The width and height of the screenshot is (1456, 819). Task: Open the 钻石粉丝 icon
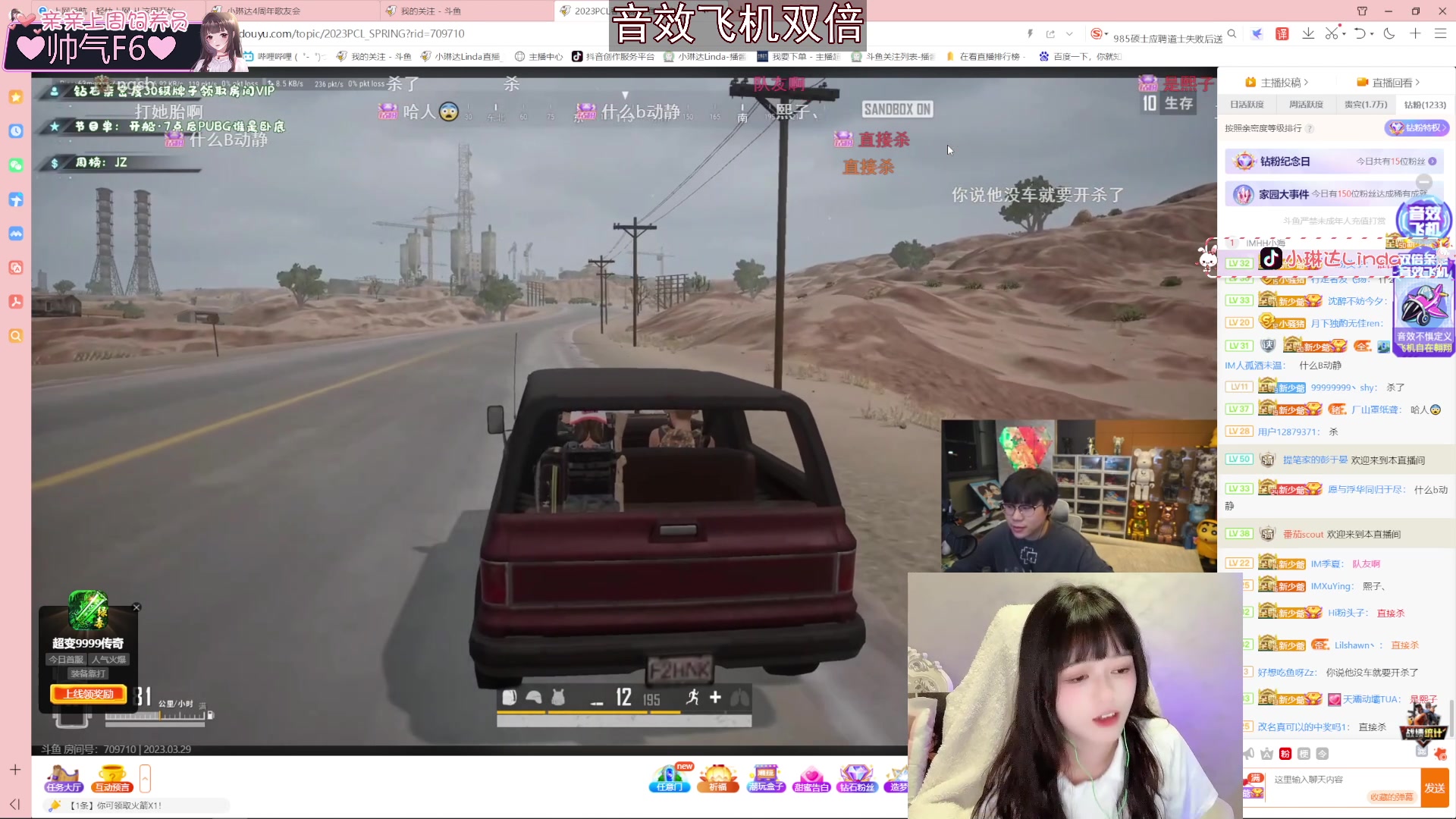point(857,779)
